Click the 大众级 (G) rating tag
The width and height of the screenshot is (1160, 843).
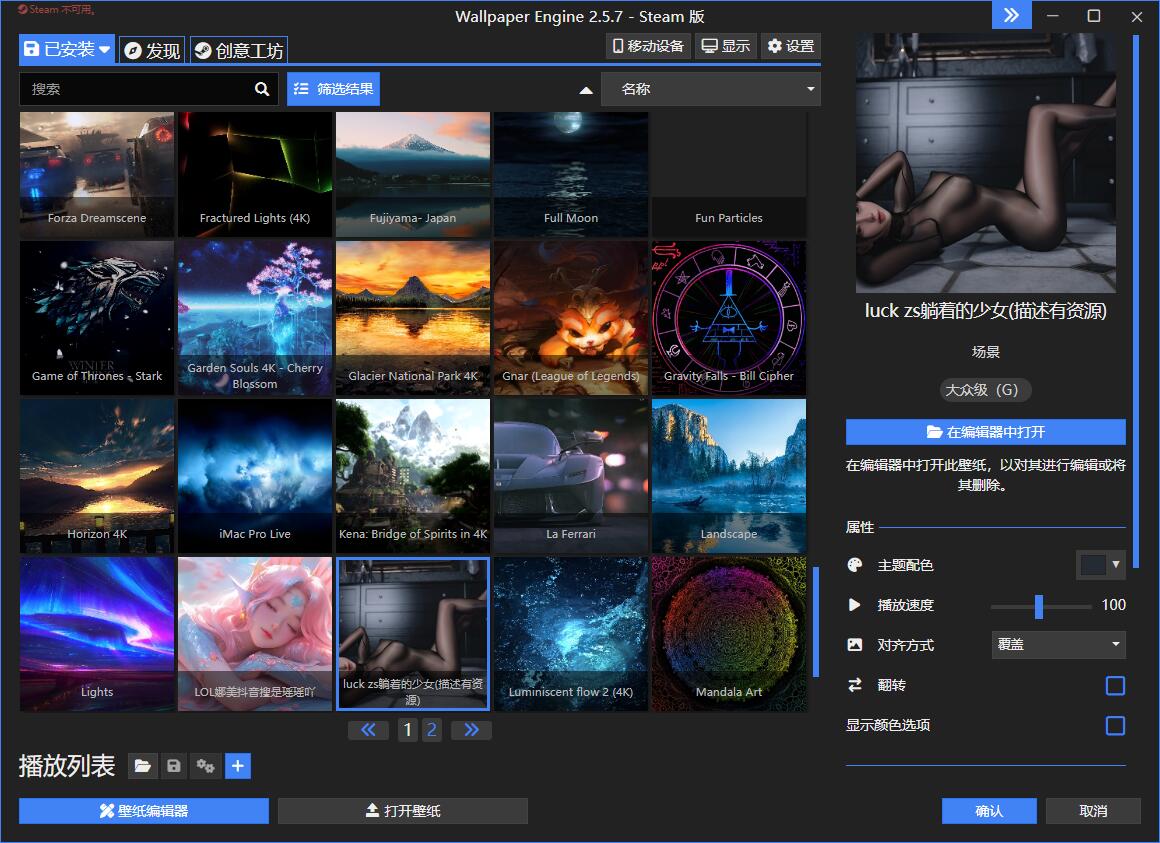(x=985, y=390)
